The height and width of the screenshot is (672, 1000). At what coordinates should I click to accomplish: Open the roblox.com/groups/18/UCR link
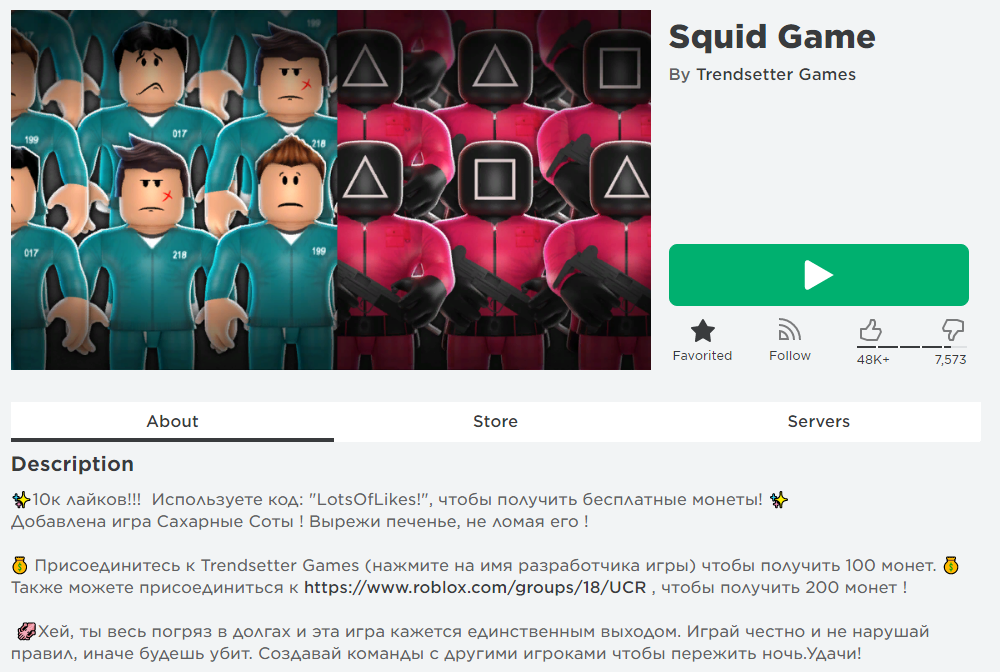click(475, 587)
